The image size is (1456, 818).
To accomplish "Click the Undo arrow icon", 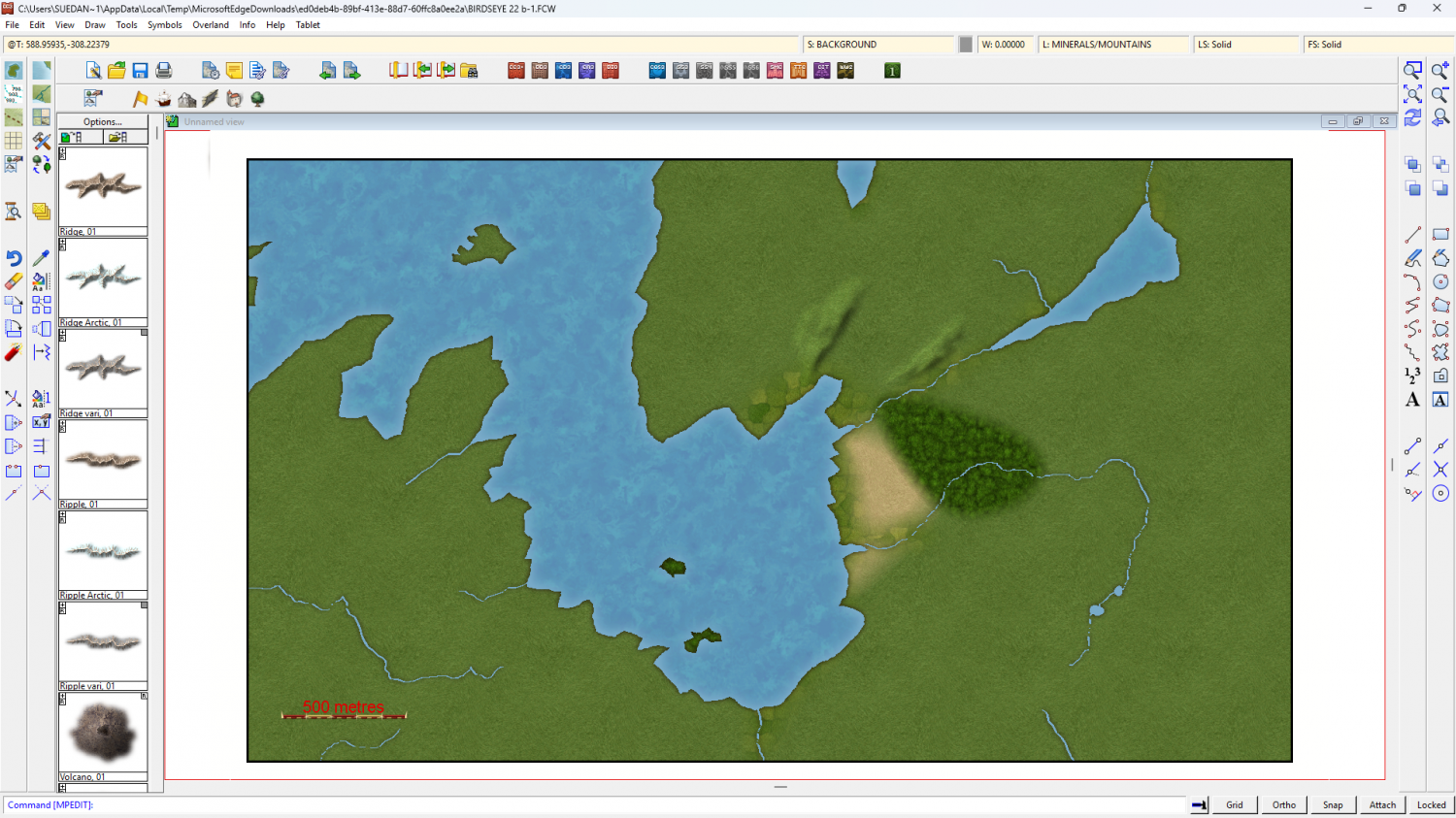I will click(14, 258).
